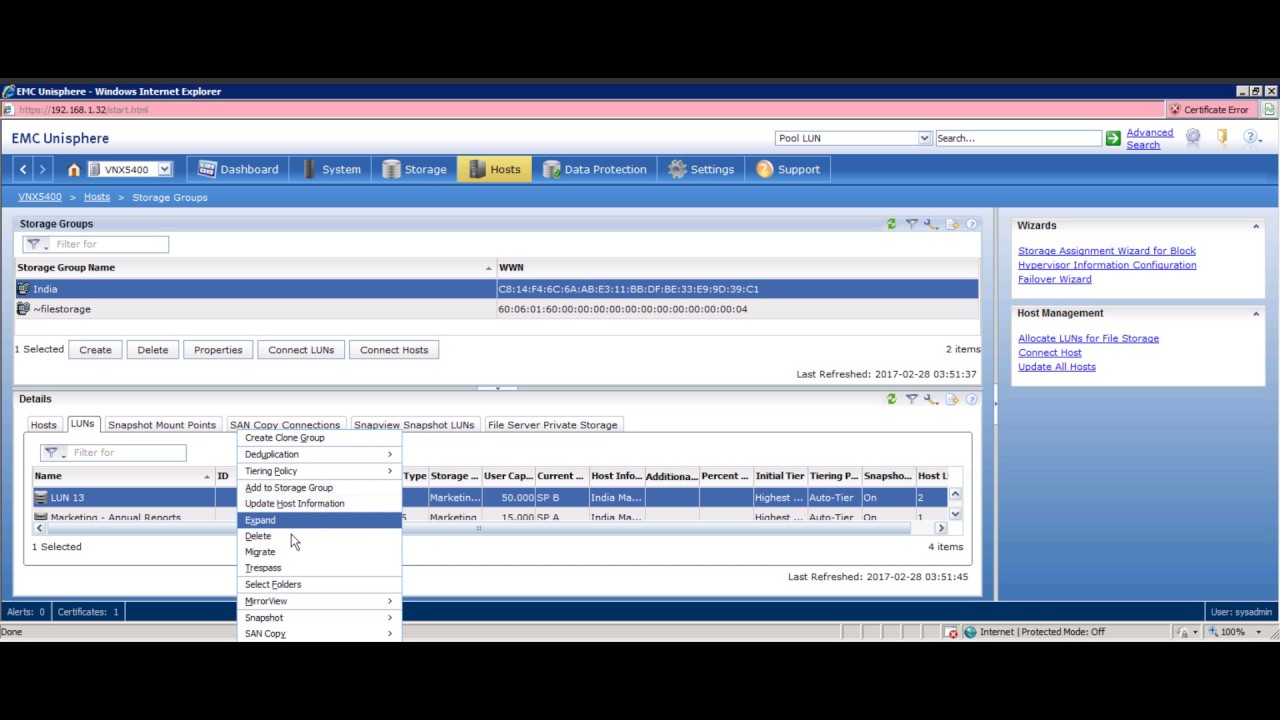Open the Data Protection navigation tab
This screenshot has width=1280, height=720.
coord(595,170)
